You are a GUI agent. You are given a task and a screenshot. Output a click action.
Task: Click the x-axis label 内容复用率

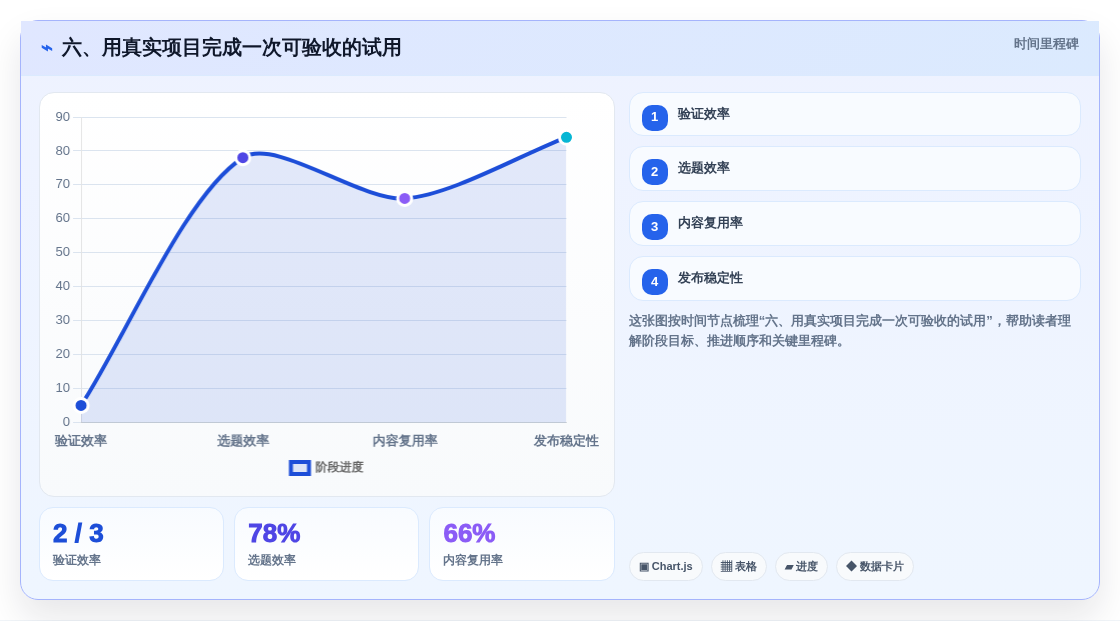[405, 441]
